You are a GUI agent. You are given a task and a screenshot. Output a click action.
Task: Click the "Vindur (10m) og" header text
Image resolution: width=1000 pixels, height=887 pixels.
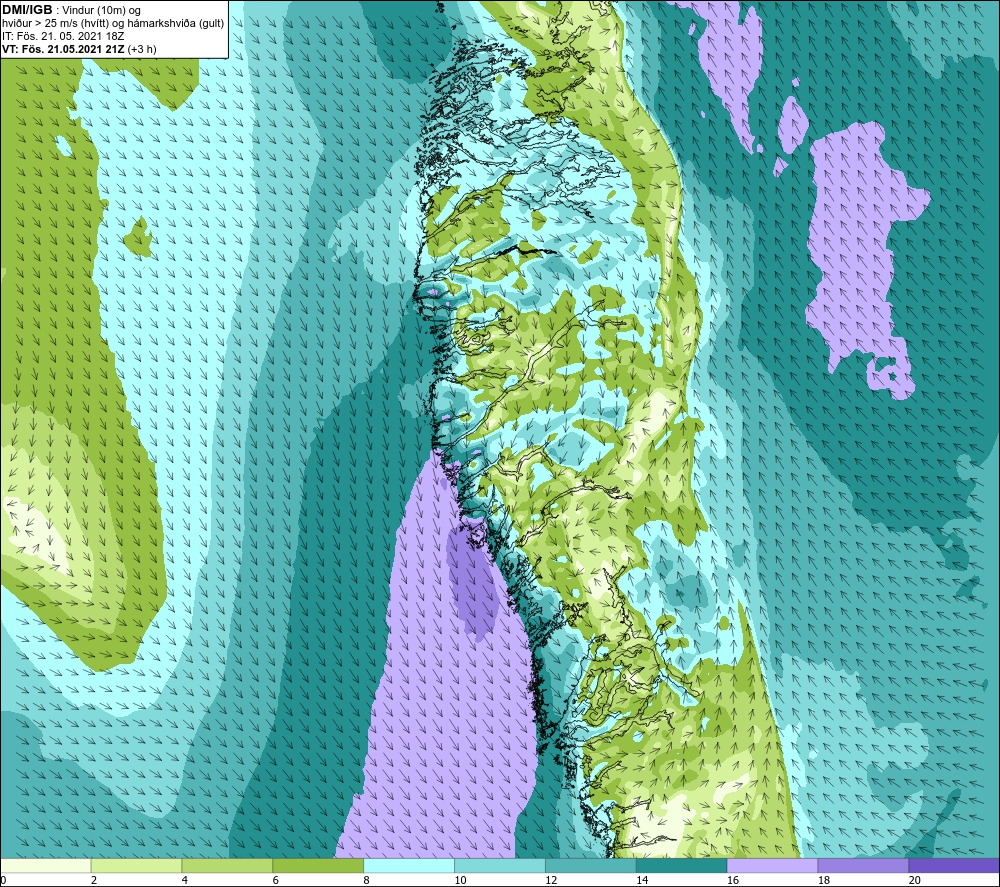click(103, 11)
